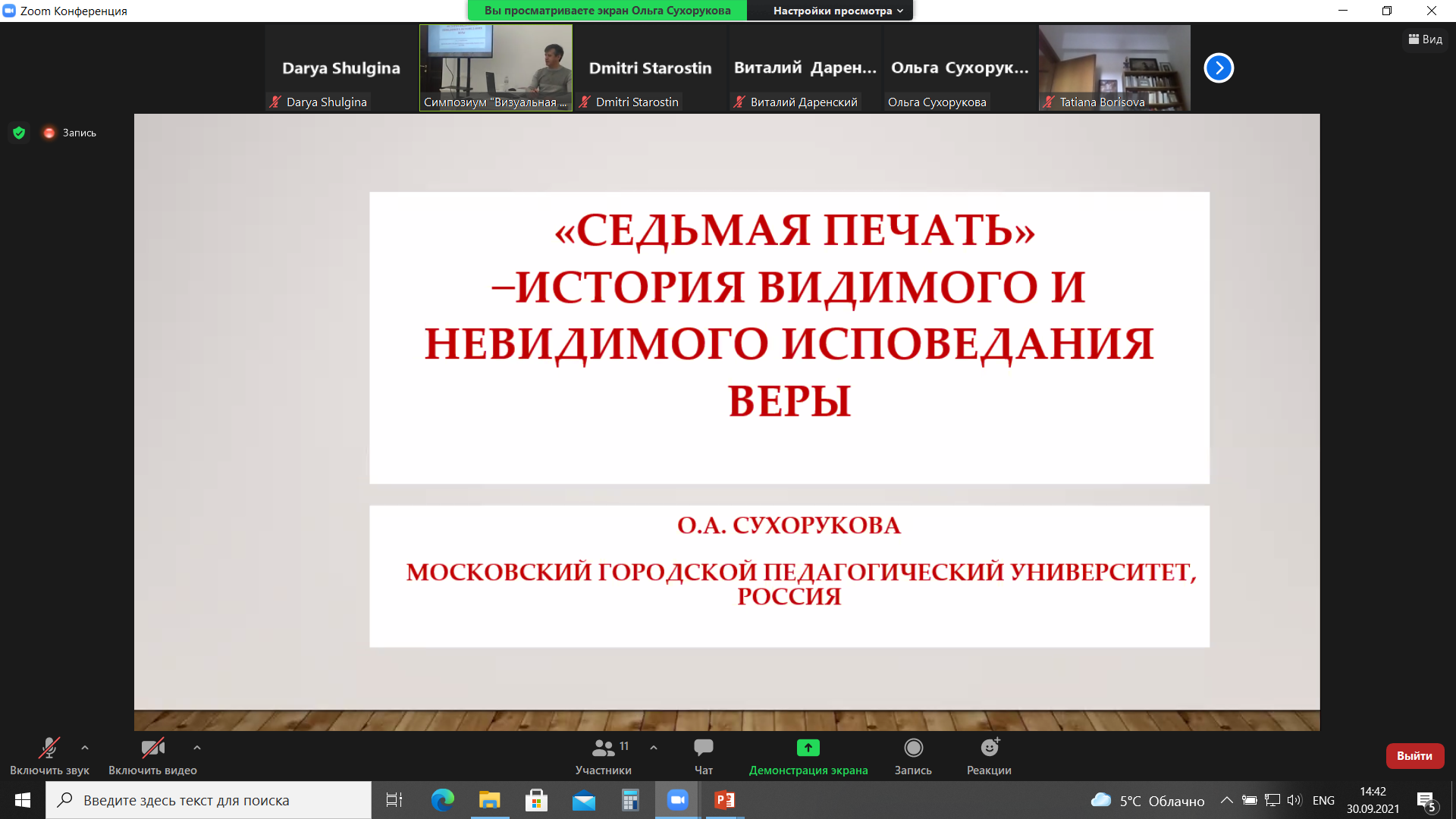
Task: Click the red Запись recording indicator
Action: (x=70, y=133)
